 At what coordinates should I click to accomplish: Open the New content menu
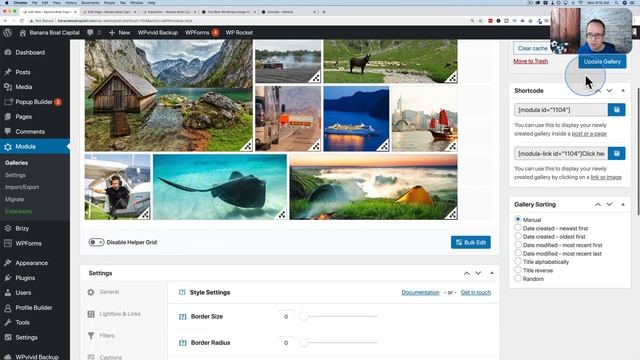(x=120, y=33)
